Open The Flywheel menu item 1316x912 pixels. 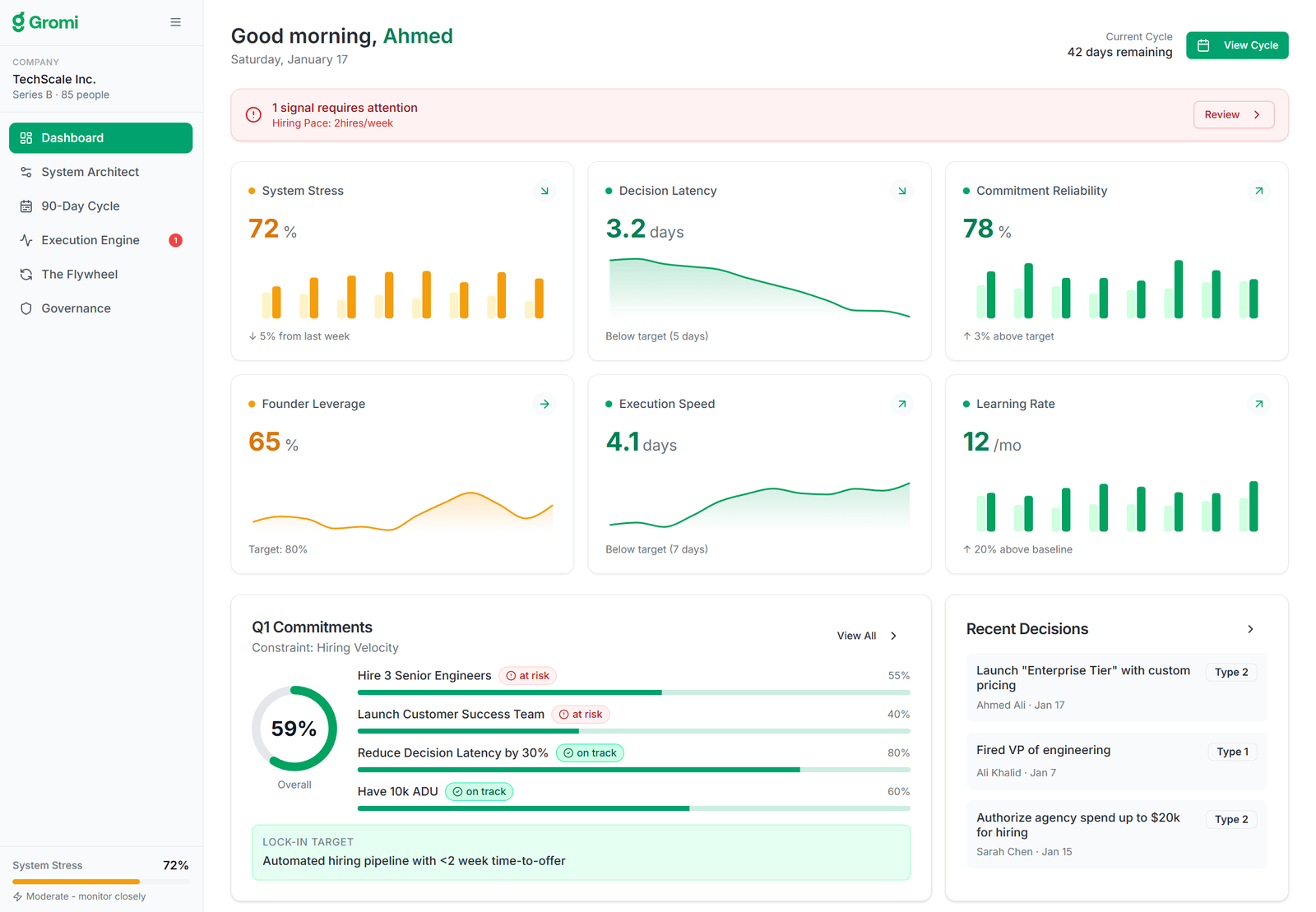[x=80, y=275]
